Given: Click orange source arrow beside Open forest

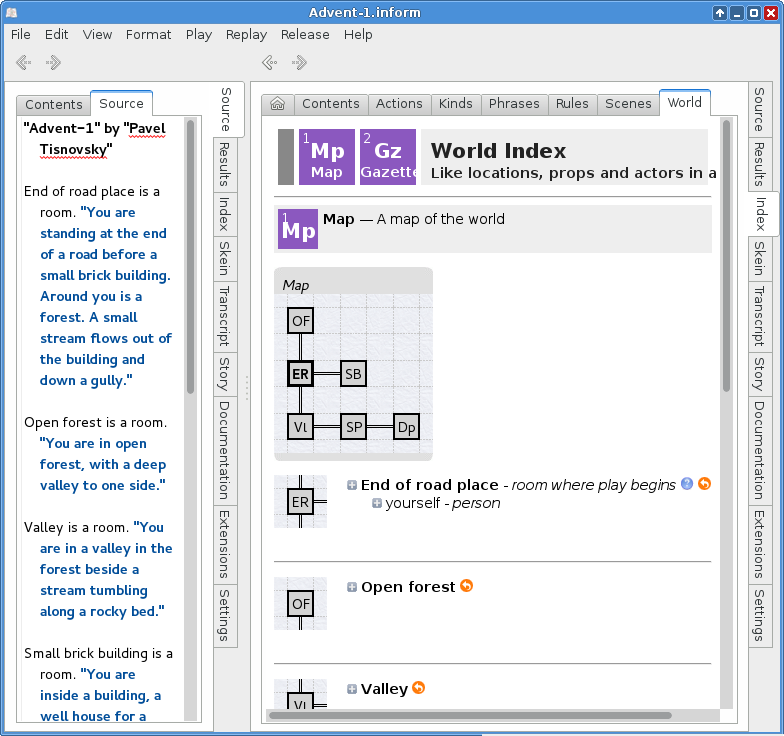Looking at the screenshot, I should click(466, 587).
